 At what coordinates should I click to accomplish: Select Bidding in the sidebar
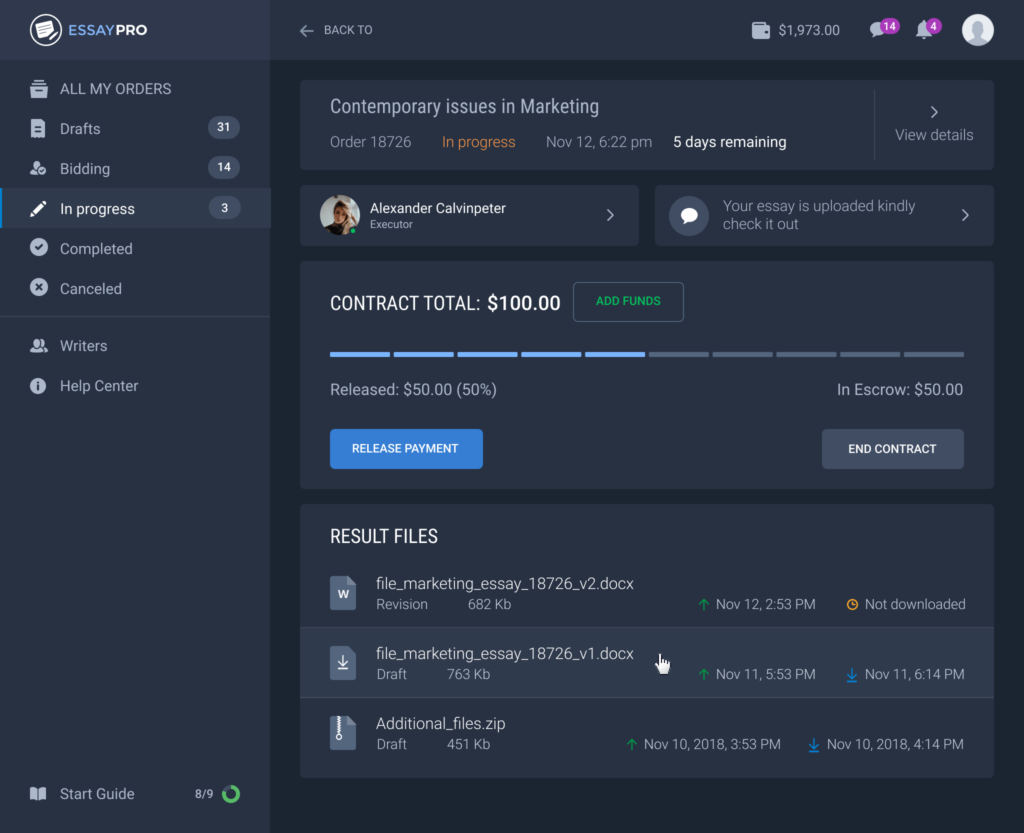pos(85,169)
